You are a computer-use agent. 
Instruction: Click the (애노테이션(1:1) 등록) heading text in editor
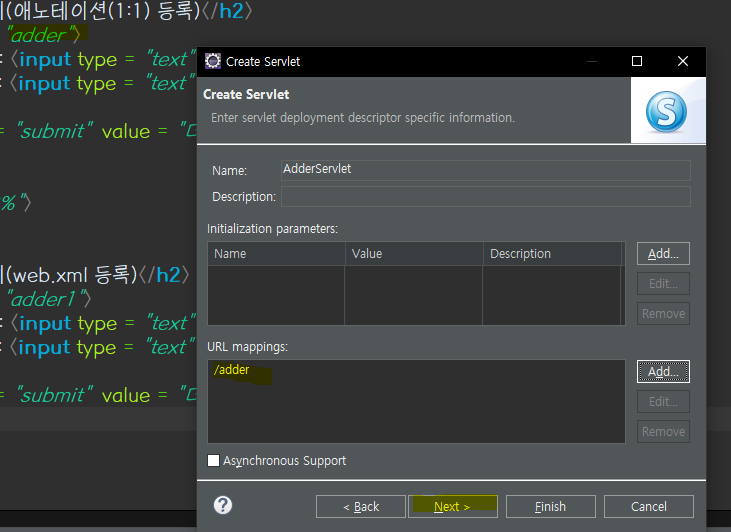[104, 11]
